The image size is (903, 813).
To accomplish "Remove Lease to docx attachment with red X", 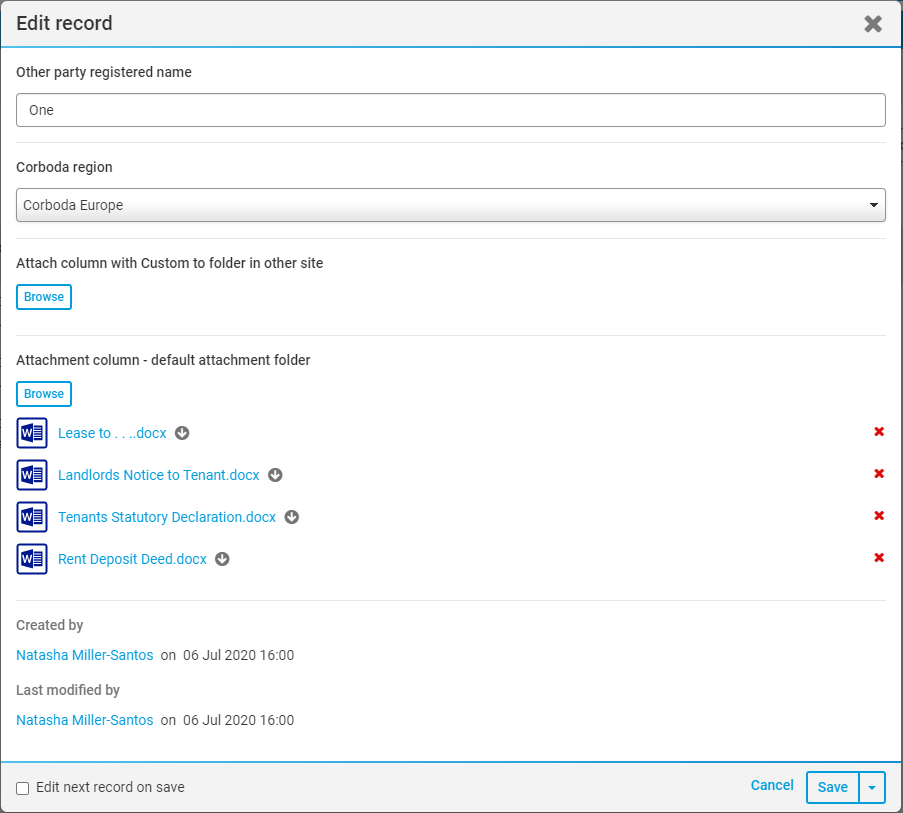I will point(879,432).
